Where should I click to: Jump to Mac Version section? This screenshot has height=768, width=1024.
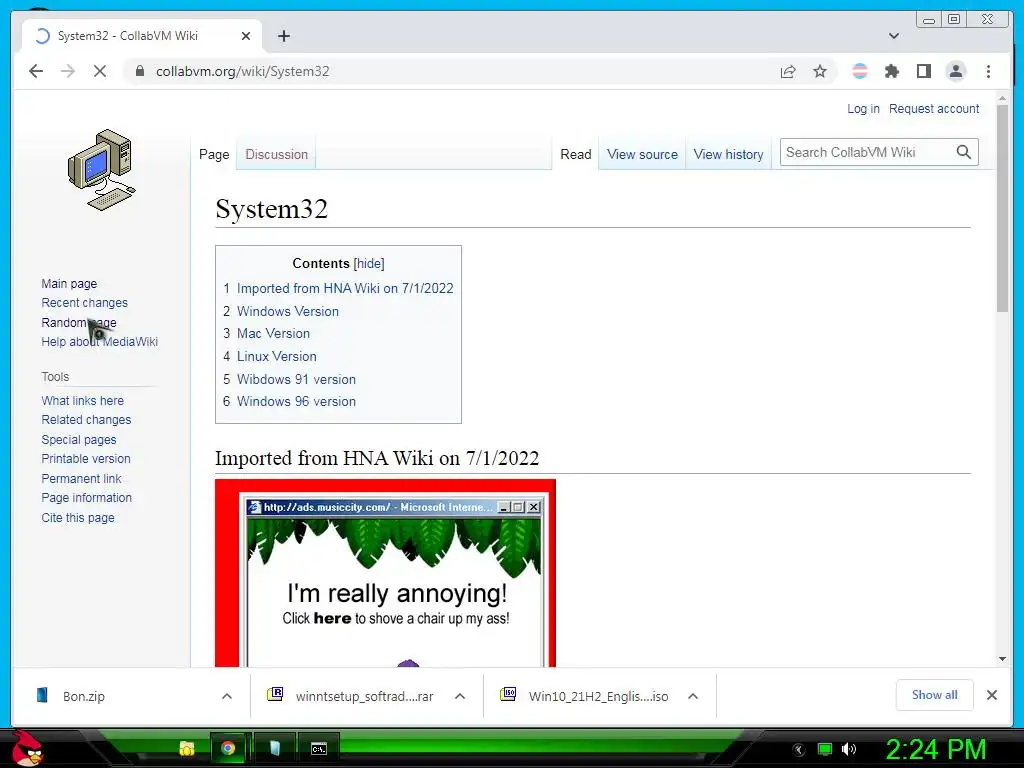[x=273, y=333]
